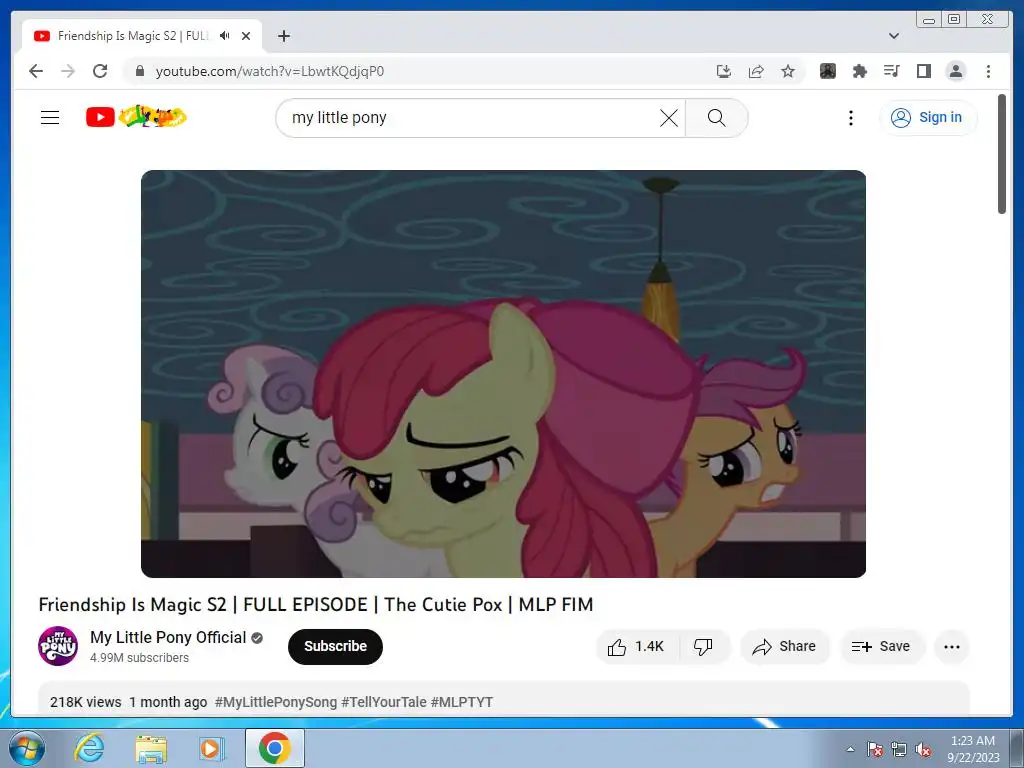Open the clock showing 1:23 AM

[973, 749]
